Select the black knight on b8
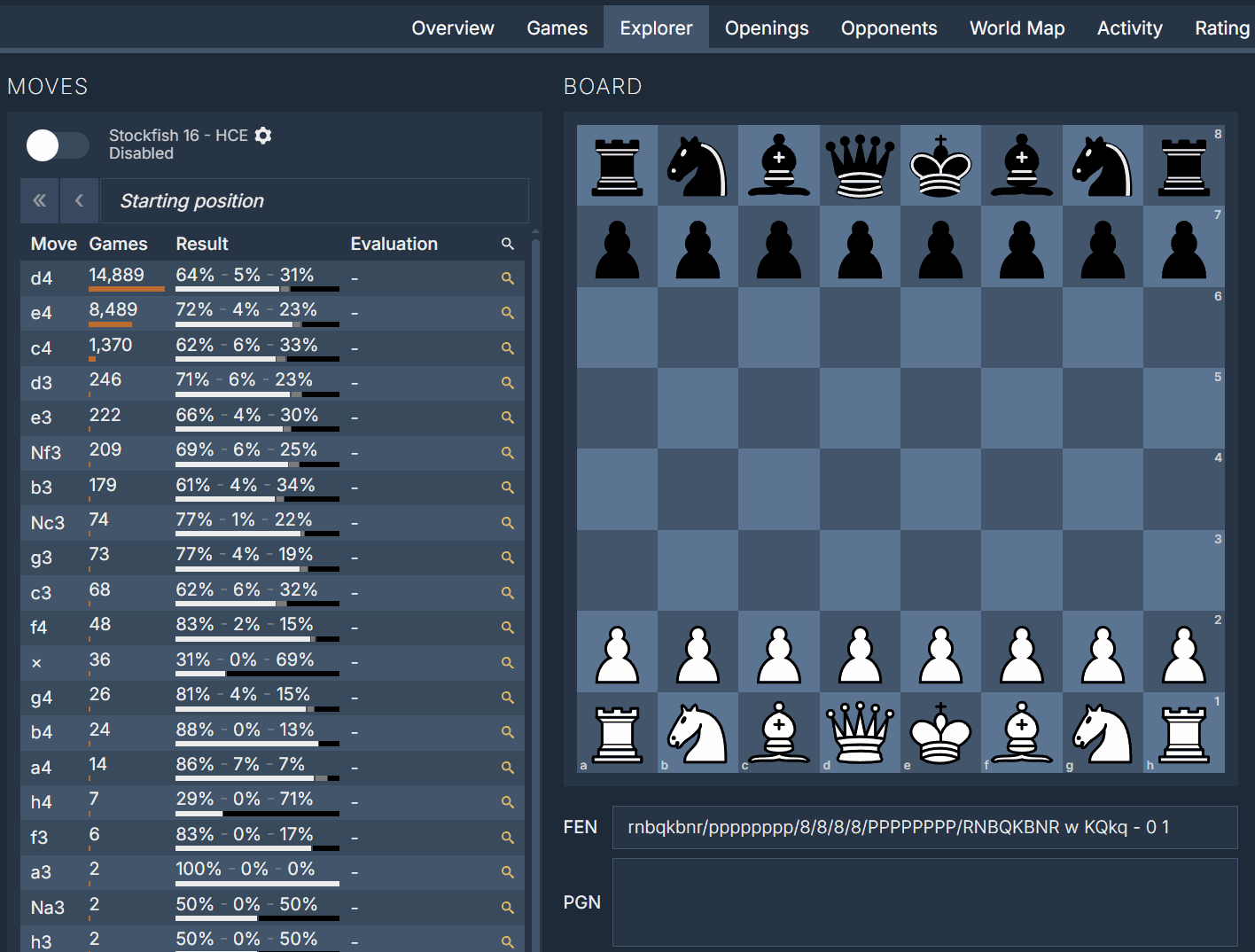 coord(698,165)
